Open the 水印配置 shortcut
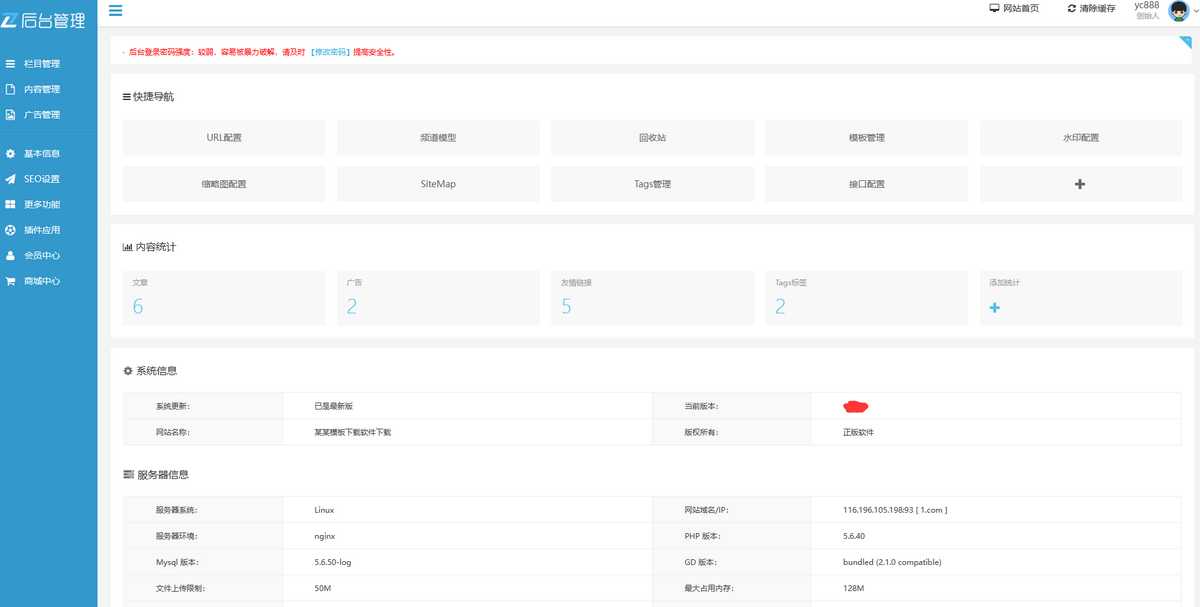The width and height of the screenshot is (1200, 607). pos(1080,138)
